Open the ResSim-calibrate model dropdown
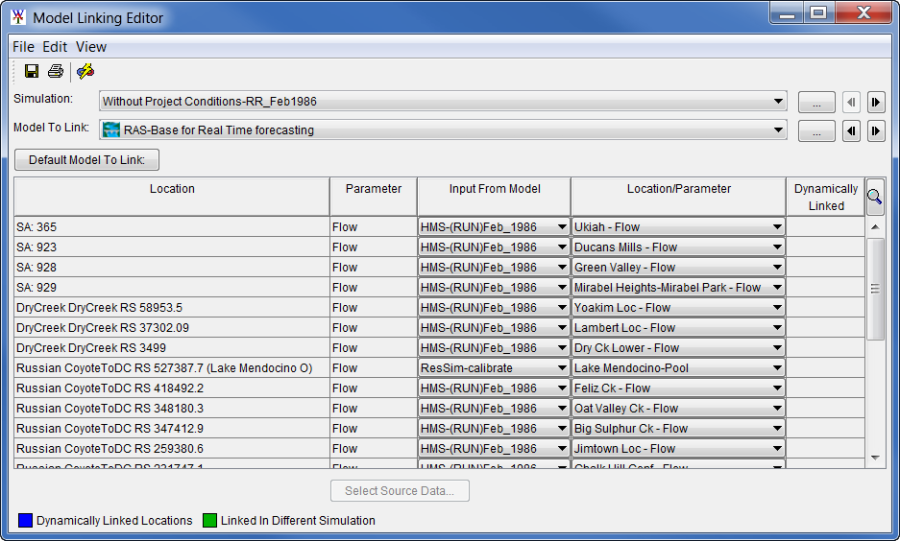This screenshot has width=900, height=541. pos(494,368)
